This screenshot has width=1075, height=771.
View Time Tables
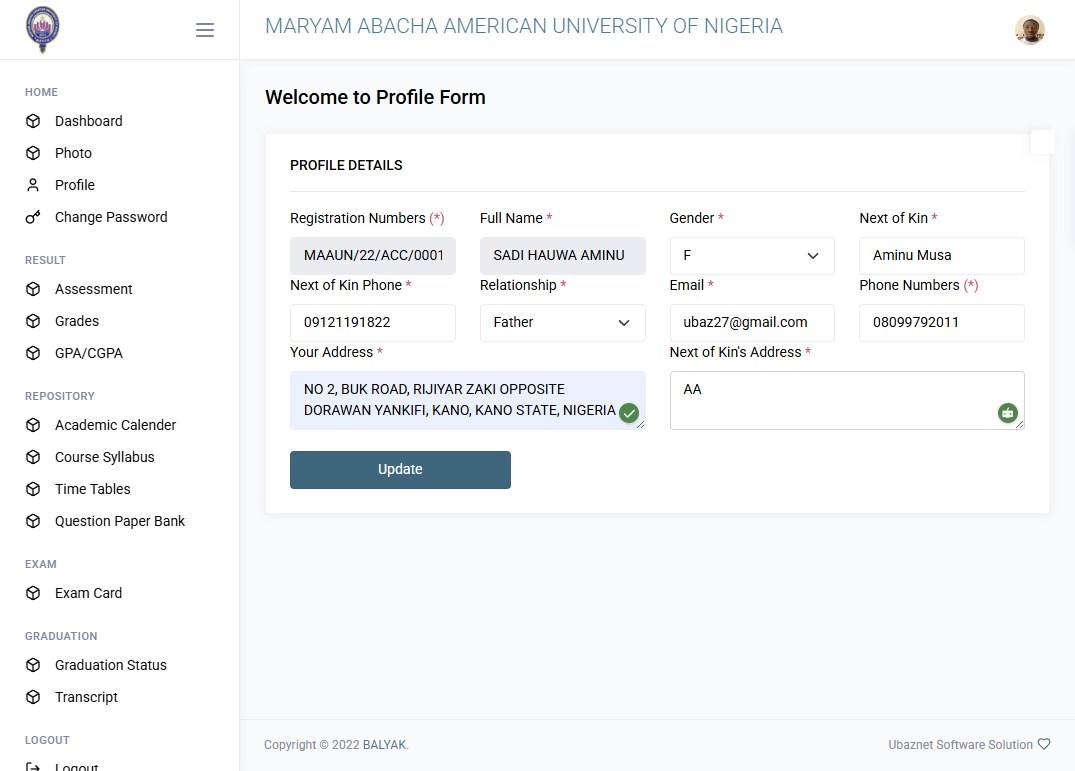93,489
